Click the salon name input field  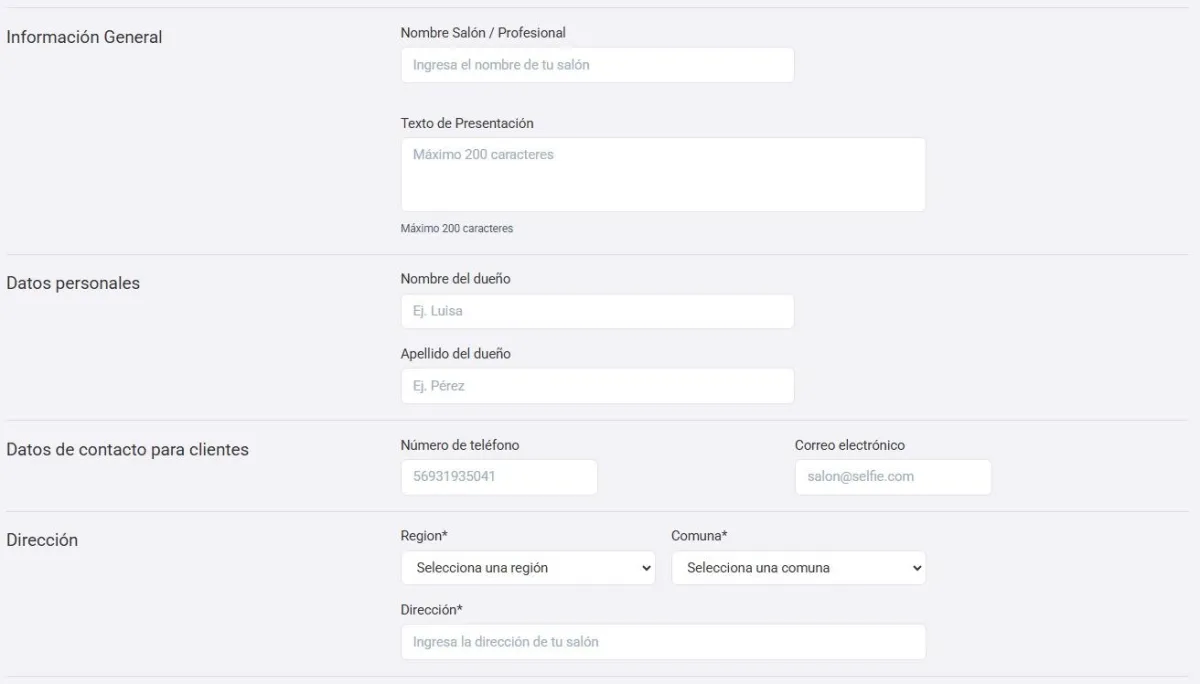597,65
